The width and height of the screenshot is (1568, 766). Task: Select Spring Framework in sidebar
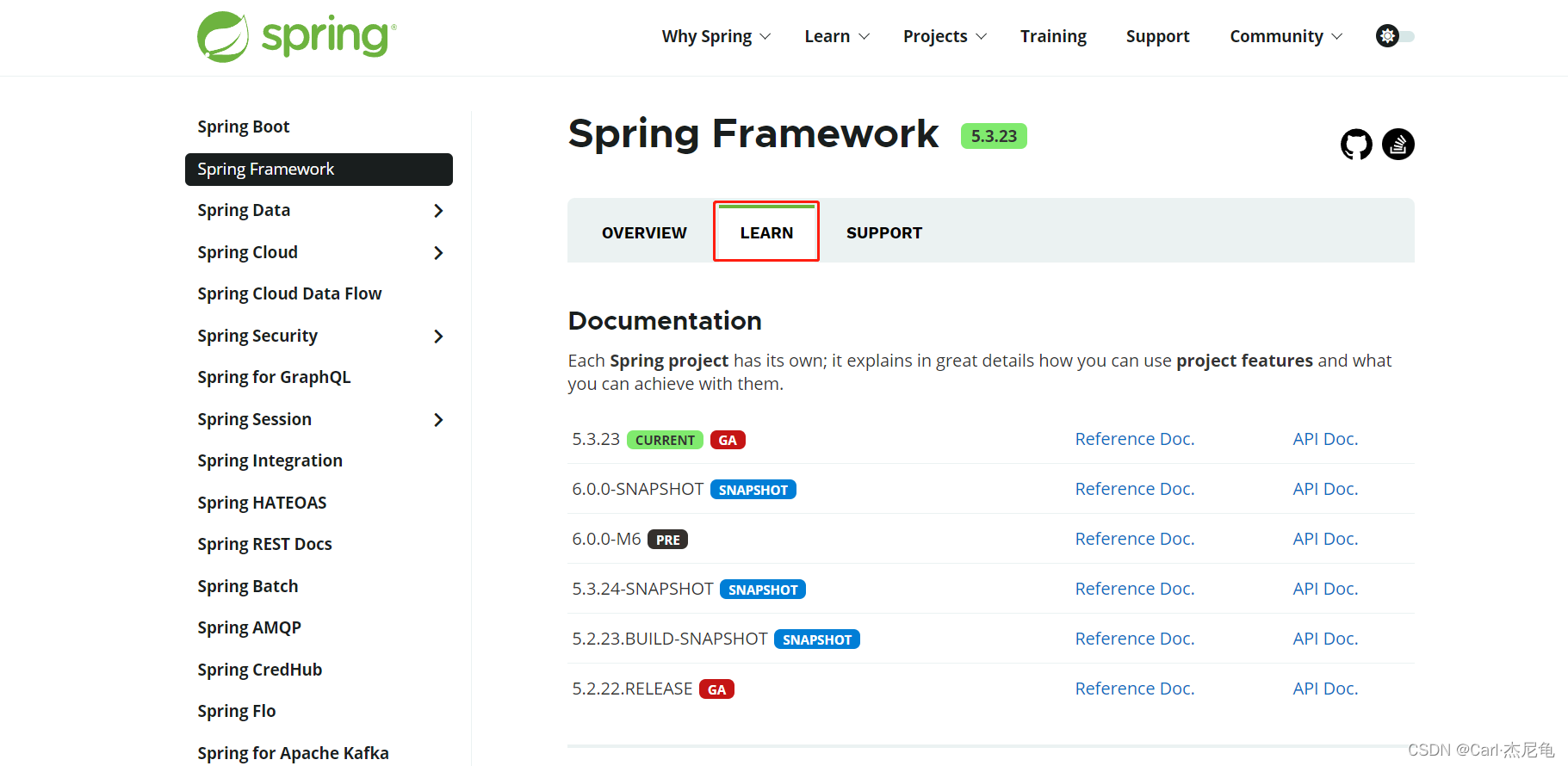click(319, 170)
